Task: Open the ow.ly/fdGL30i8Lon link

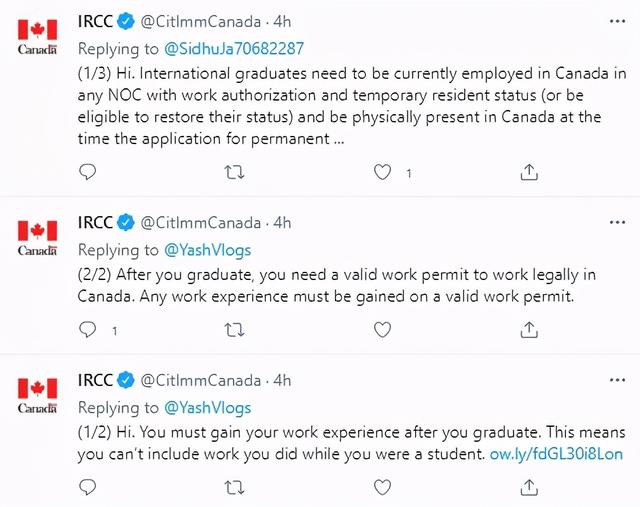Action: 556,455
